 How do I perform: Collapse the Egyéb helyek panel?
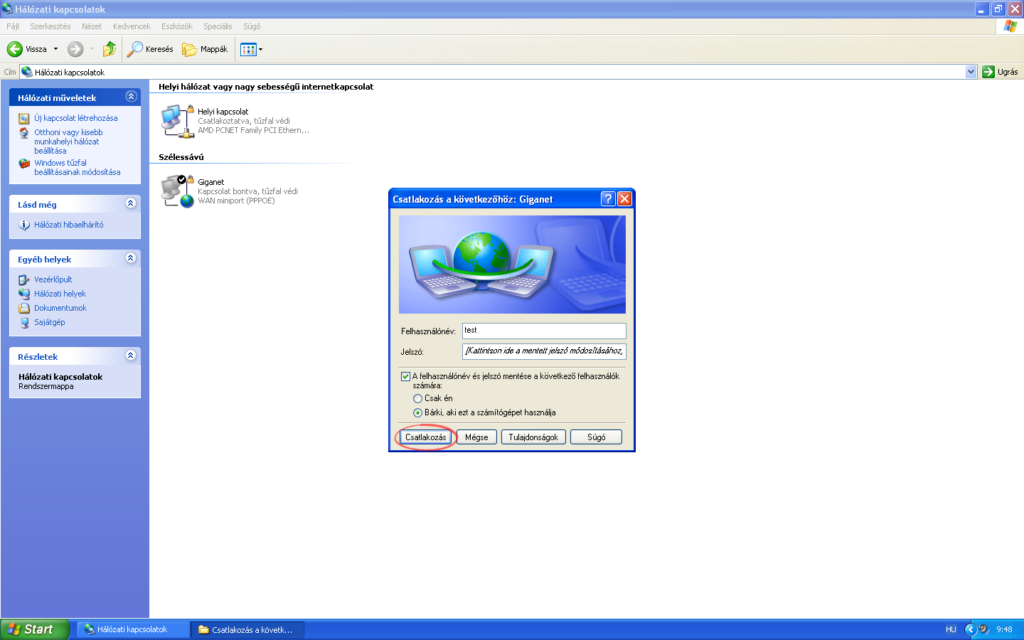pyautogui.click(x=132, y=258)
